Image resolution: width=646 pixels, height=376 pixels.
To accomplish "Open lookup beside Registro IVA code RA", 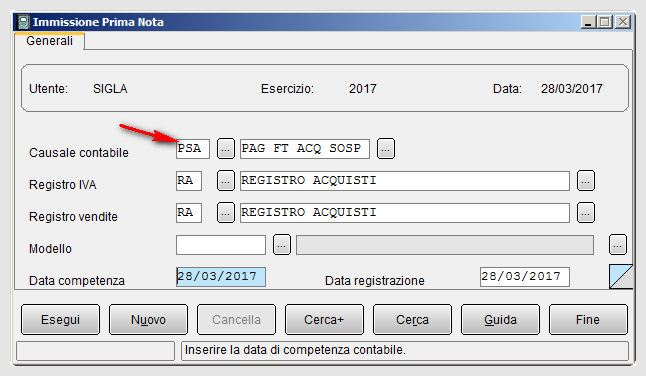I will (225, 181).
